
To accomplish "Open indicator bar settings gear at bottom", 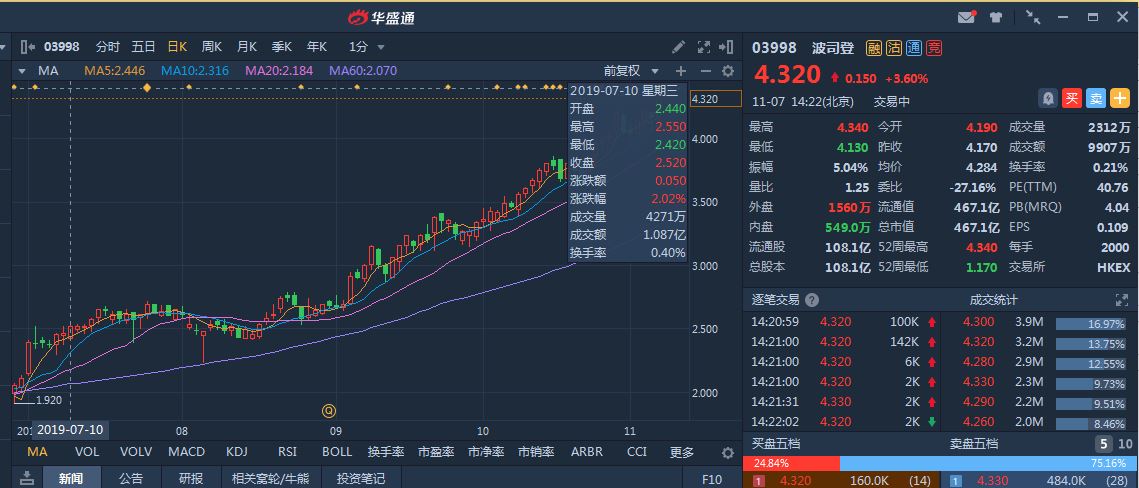I will coord(728,452).
